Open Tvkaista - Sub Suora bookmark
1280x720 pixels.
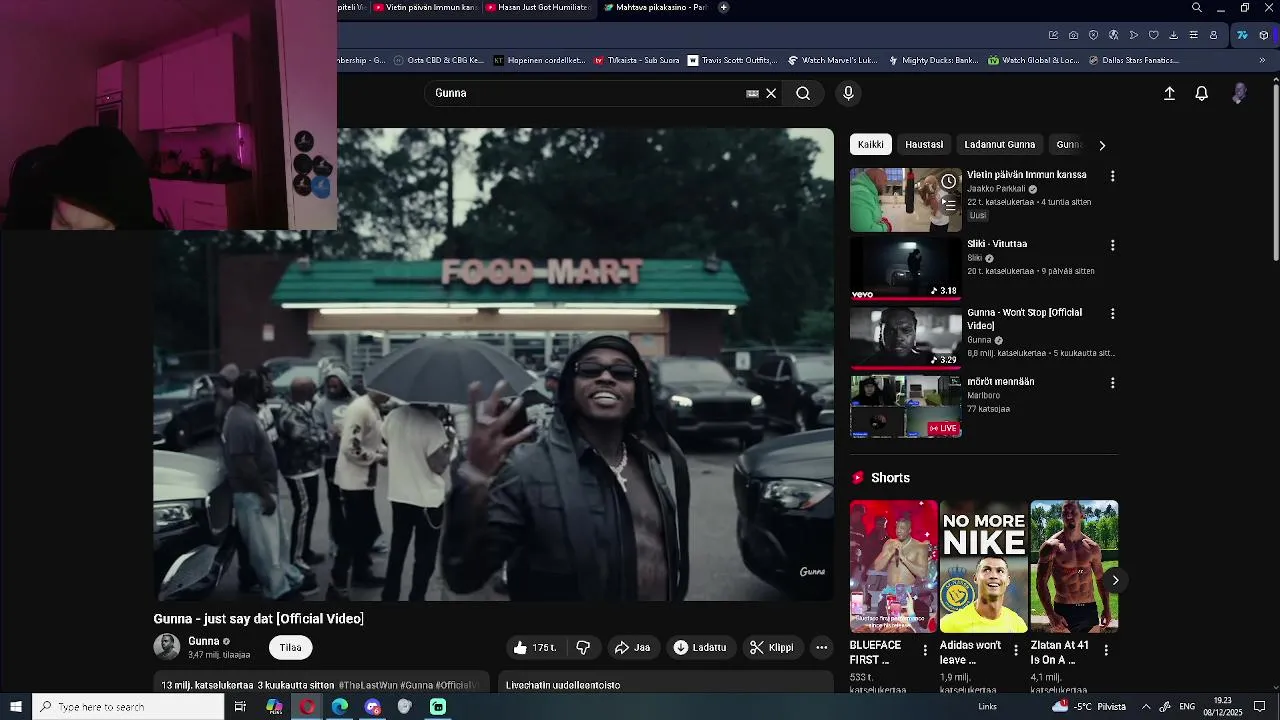637,60
